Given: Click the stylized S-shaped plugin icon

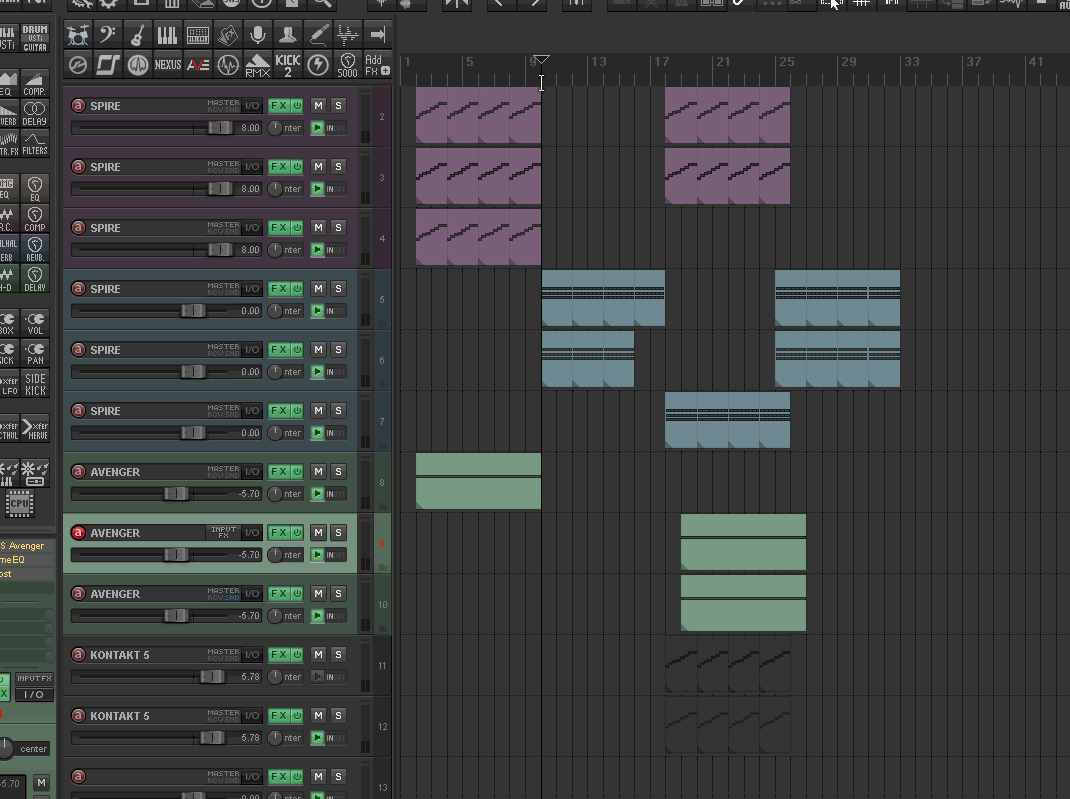Looking at the screenshot, I should point(108,65).
